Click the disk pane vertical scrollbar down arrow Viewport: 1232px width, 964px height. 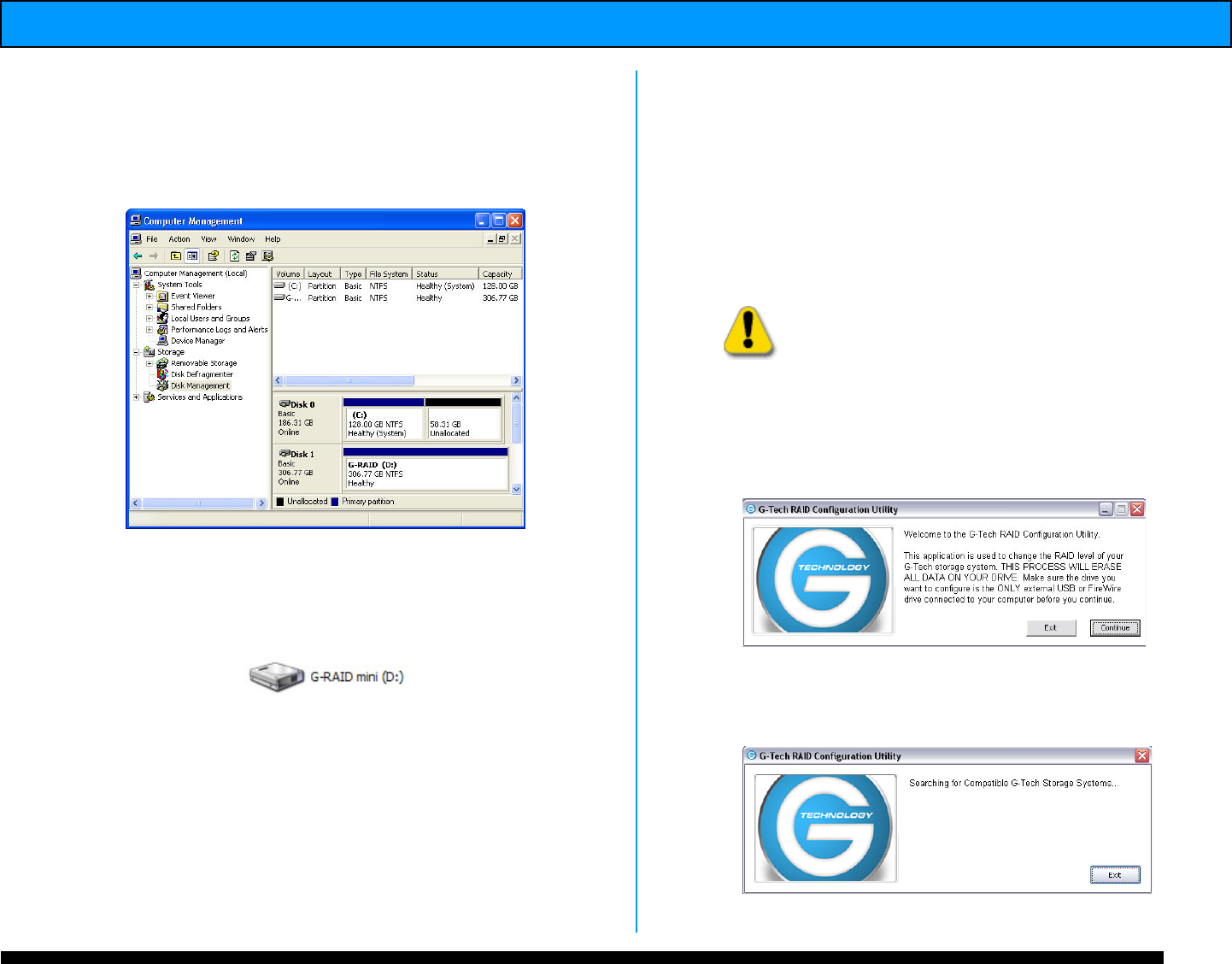(516, 489)
